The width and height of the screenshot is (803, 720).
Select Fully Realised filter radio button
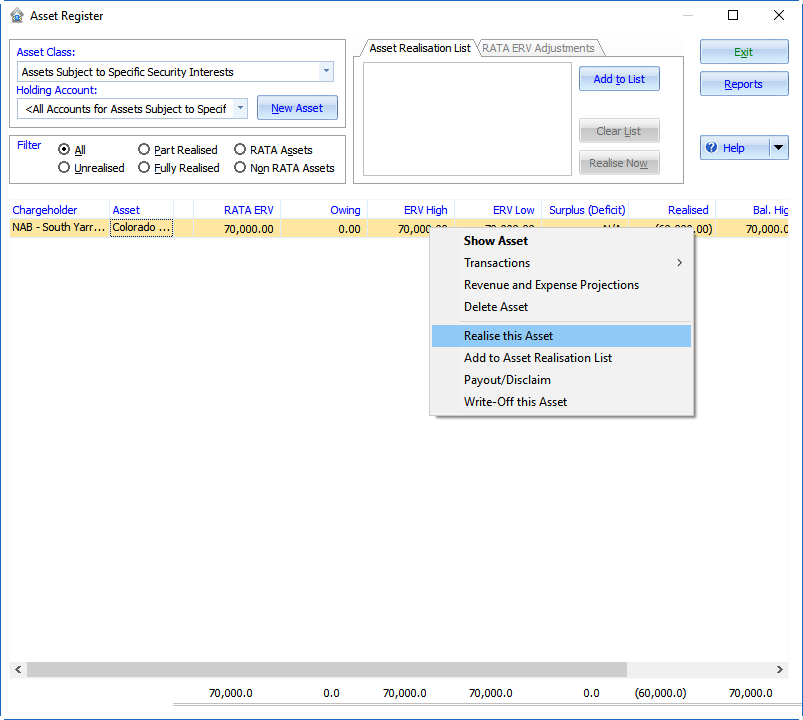click(144, 168)
